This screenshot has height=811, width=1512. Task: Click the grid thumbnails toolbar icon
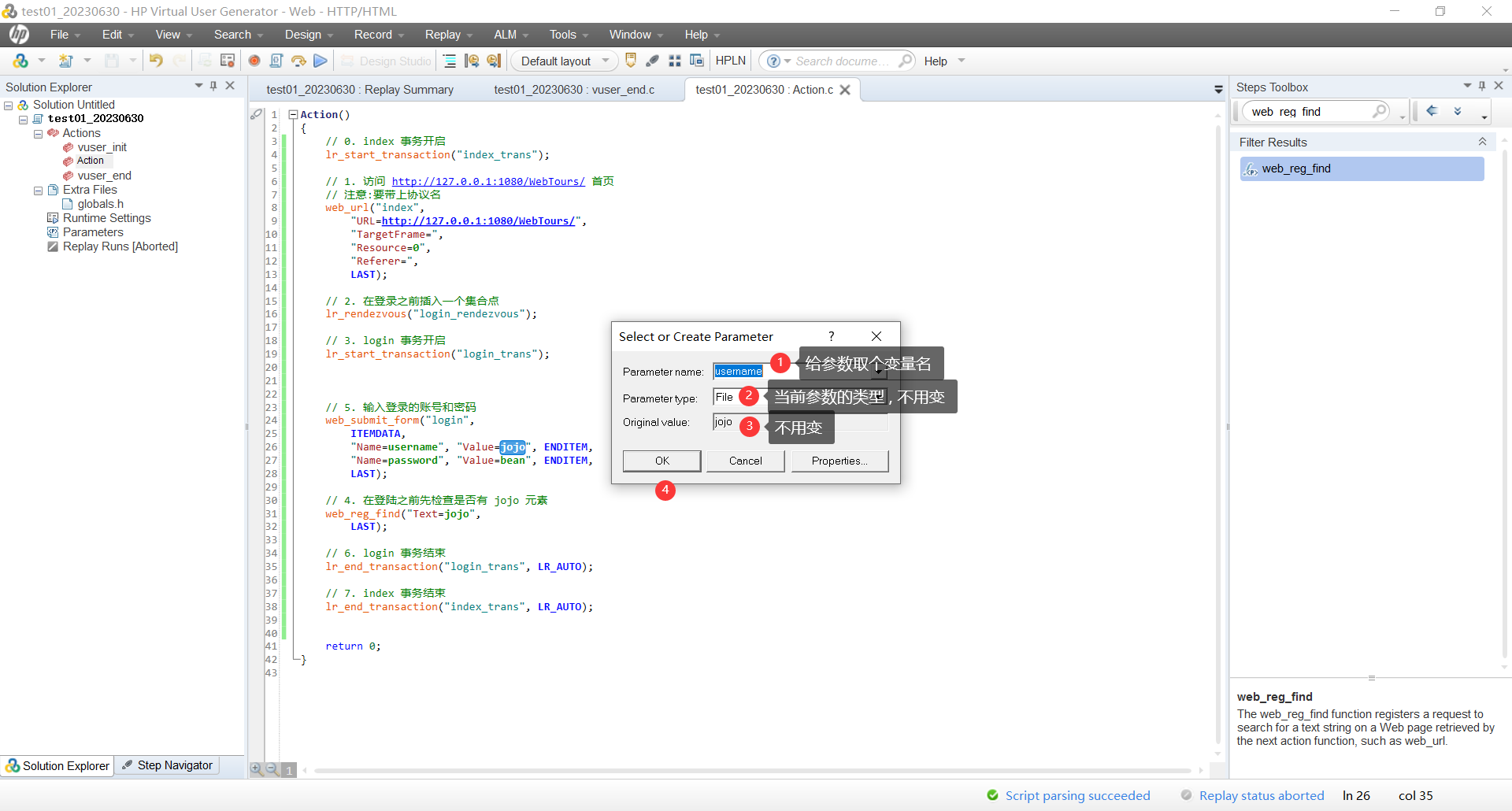(675, 61)
